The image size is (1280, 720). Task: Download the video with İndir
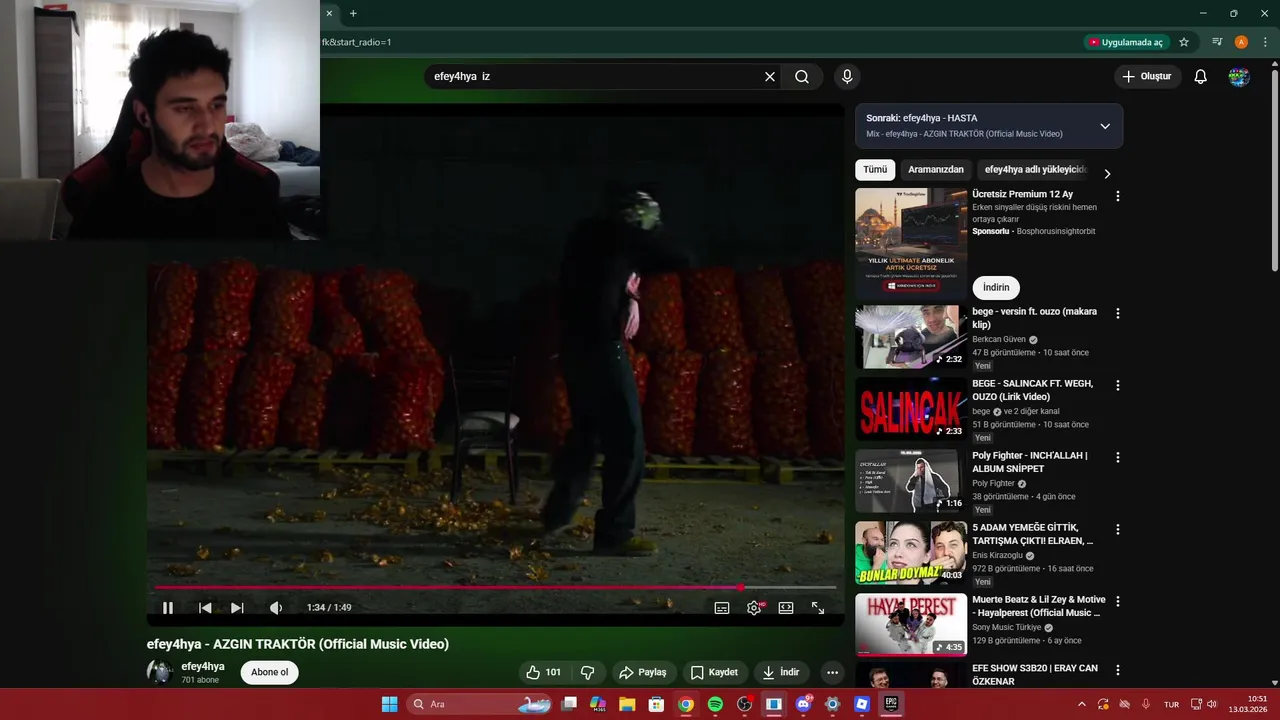tap(781, 673)
